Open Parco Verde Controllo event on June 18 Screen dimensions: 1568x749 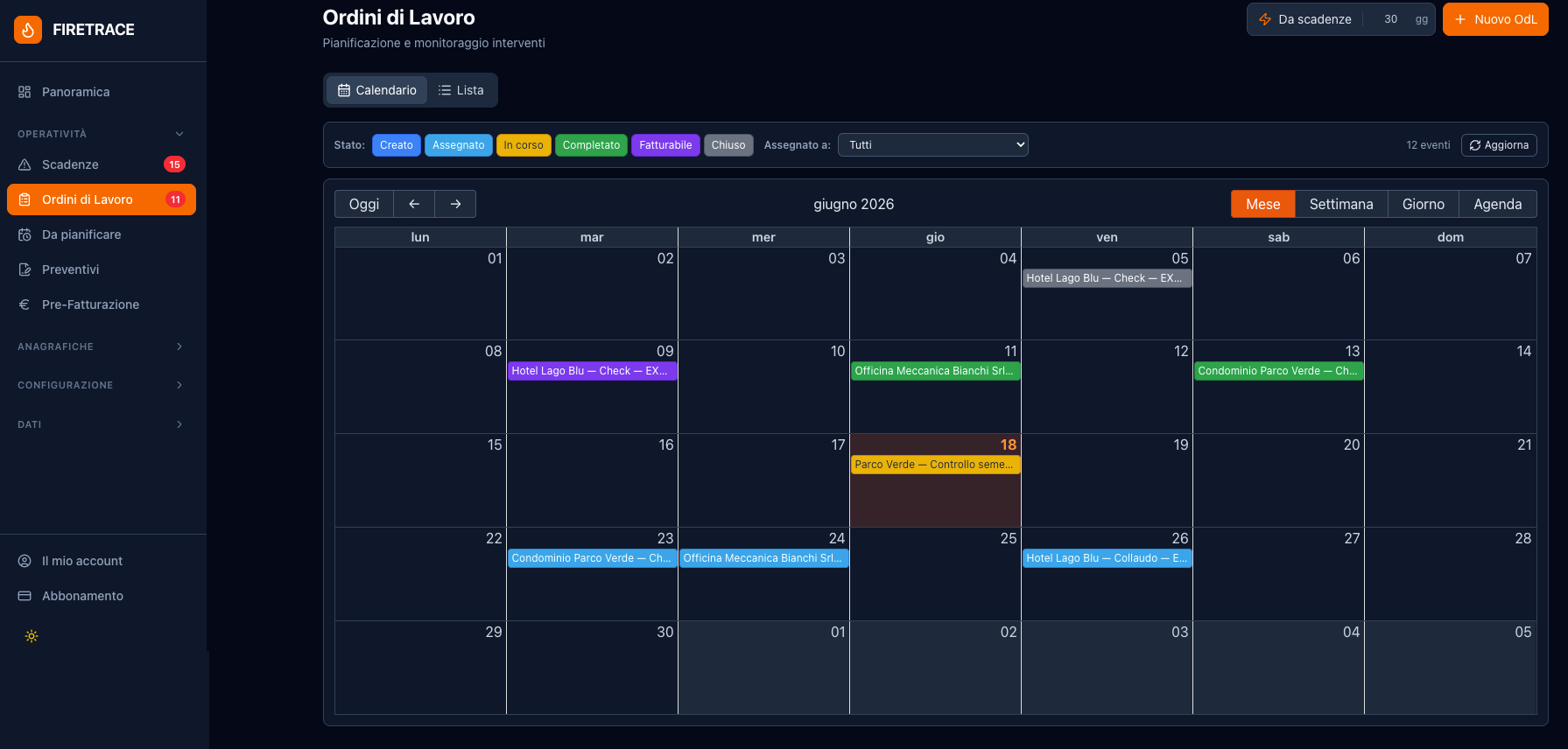click(x=935, y=465)
